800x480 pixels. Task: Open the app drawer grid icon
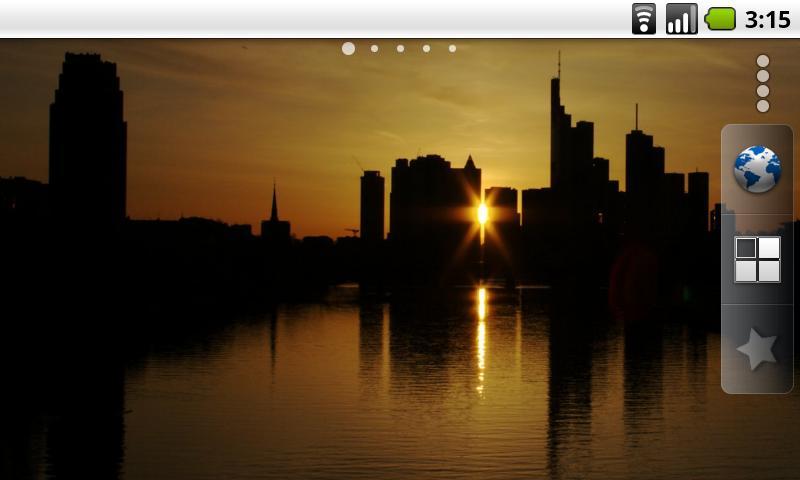(757, 259)
